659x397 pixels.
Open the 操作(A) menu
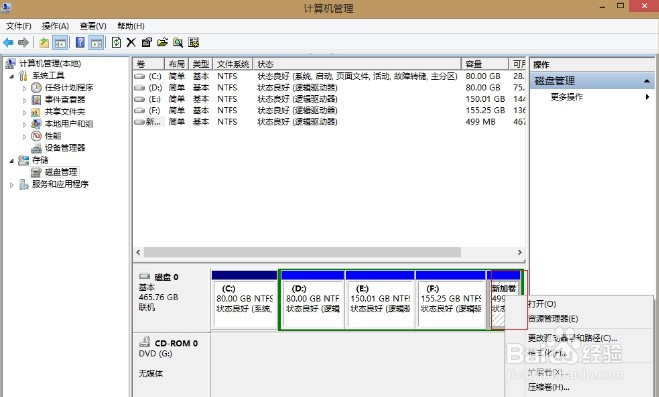pyautogui.click(x=55, y=26)
